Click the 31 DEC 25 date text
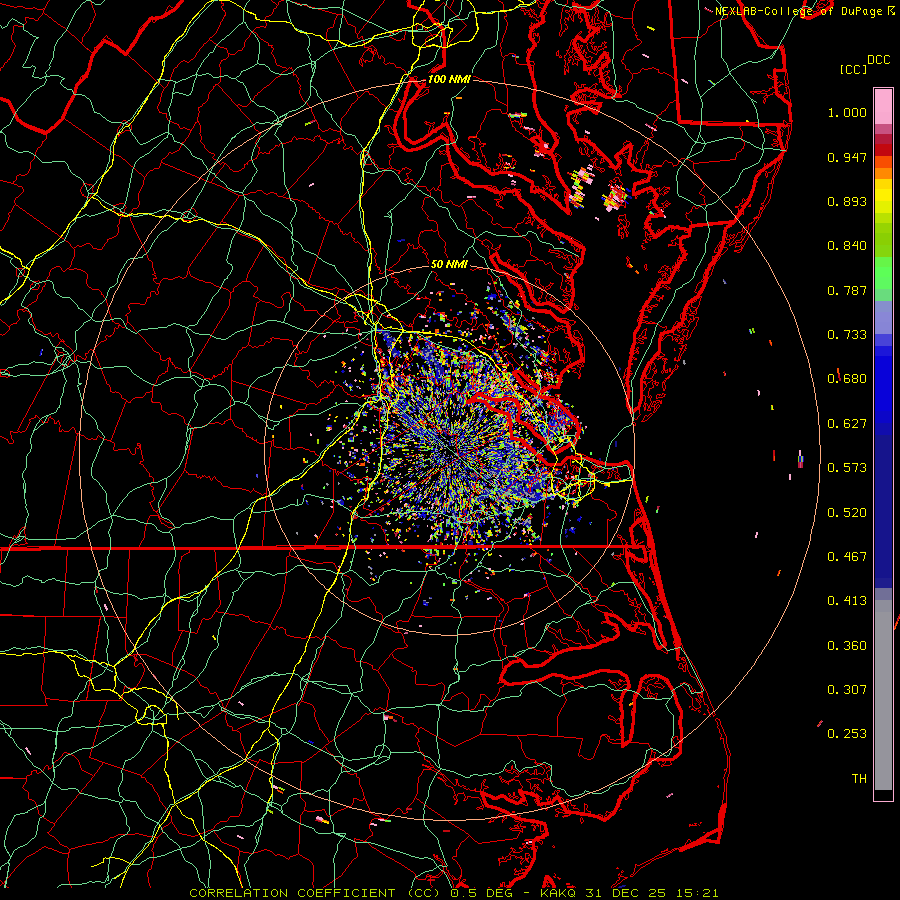900x900 pixels. (626, 893)
